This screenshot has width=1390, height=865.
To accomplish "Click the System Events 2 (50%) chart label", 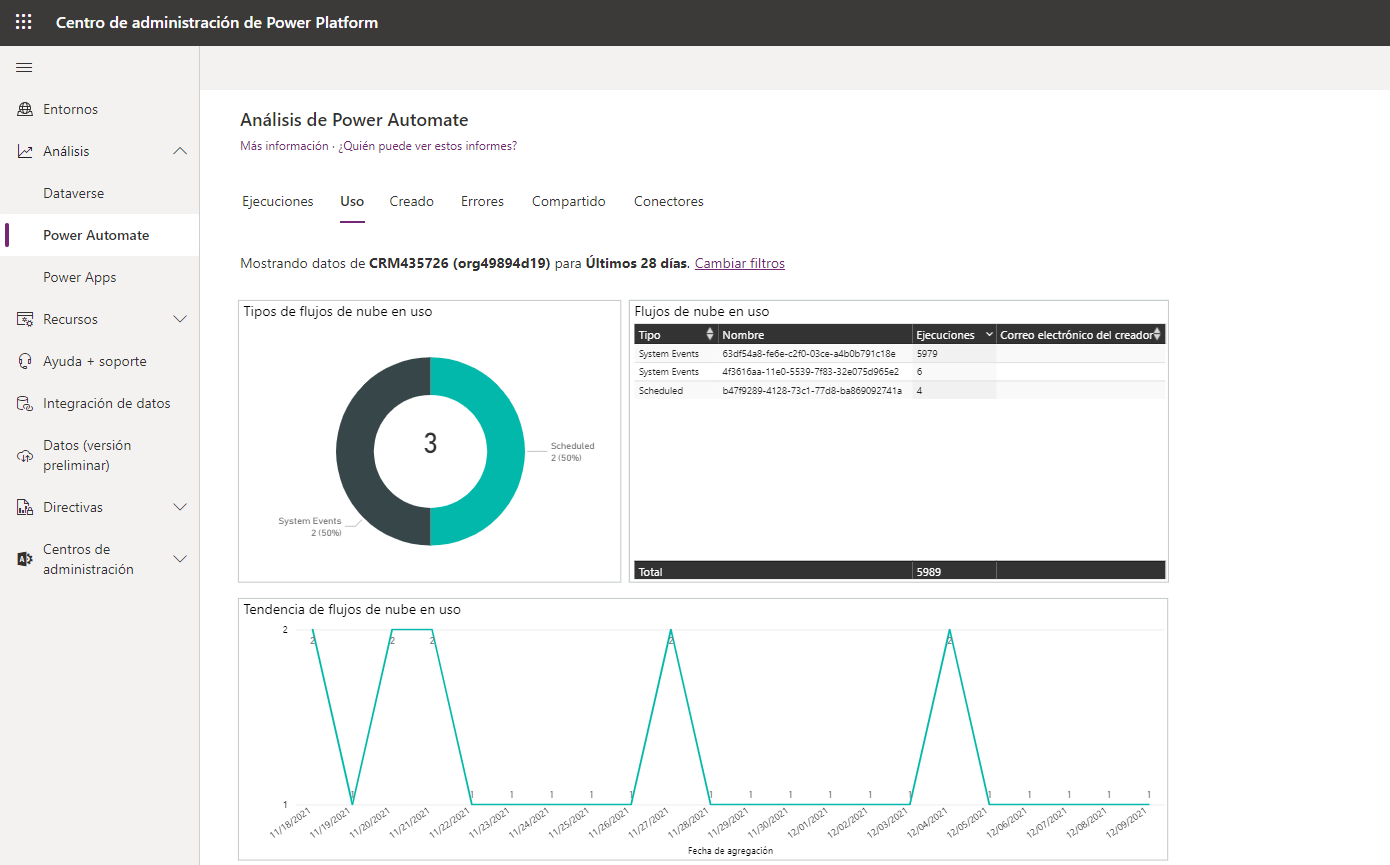I will click(x=310, y=527).
